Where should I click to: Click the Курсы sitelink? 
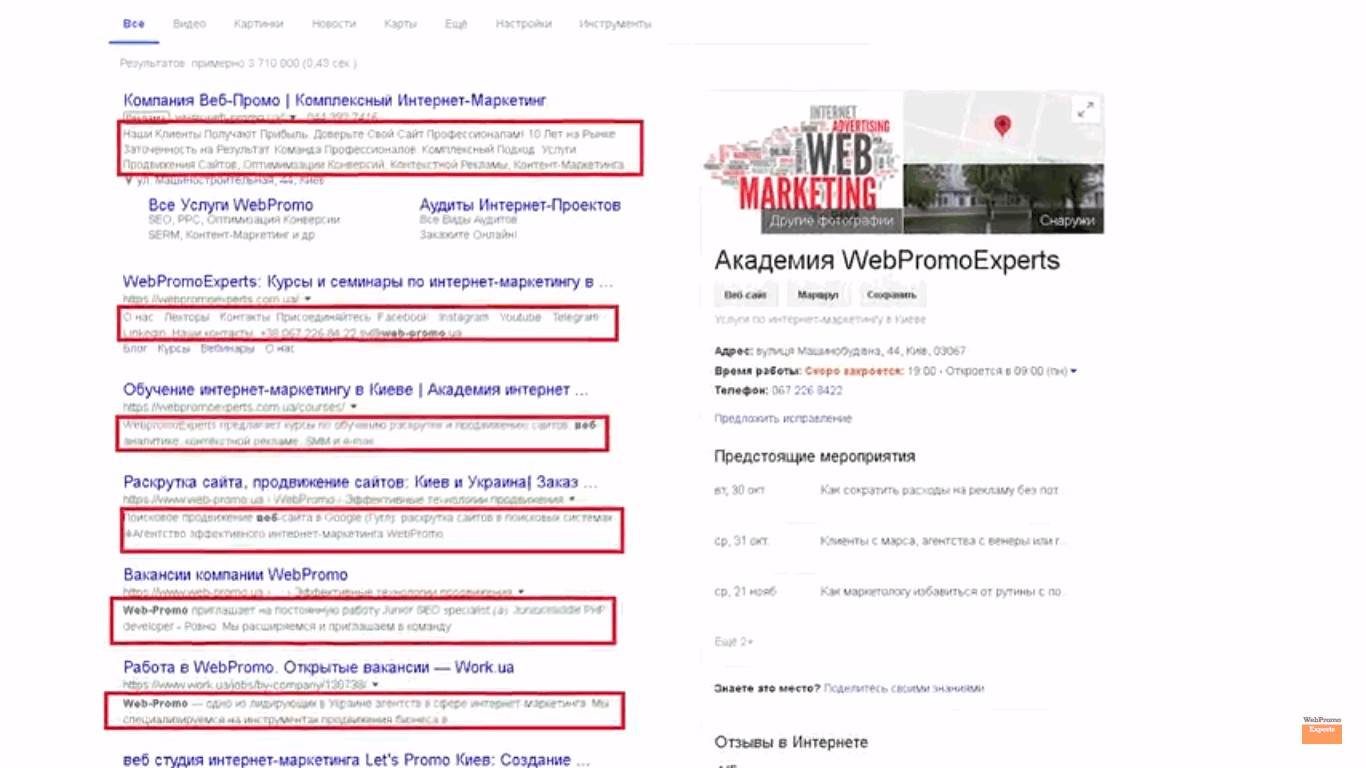pyautogui.click(x=174, y=349)
